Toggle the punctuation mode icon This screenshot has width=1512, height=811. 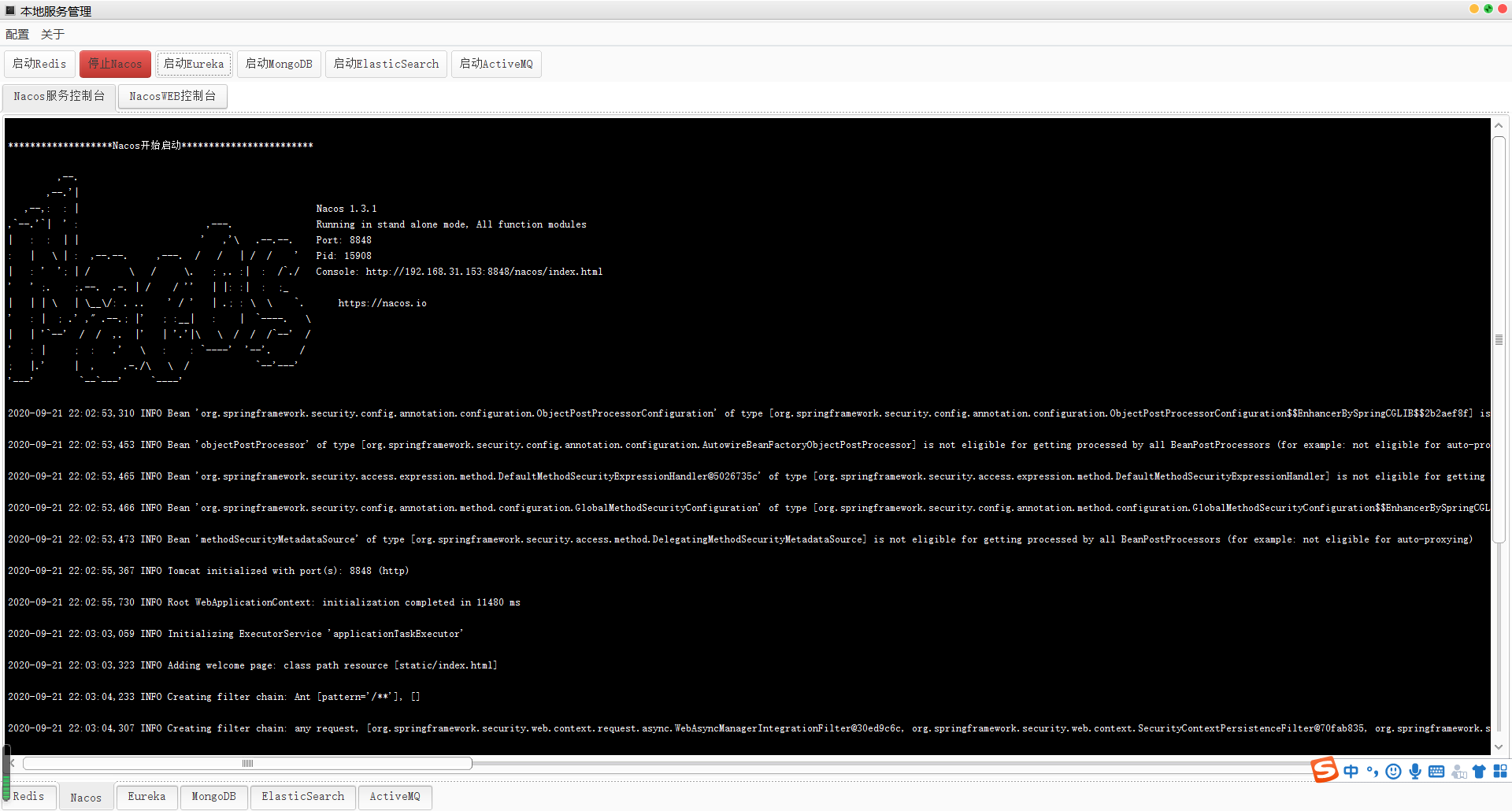(1373, 772)
